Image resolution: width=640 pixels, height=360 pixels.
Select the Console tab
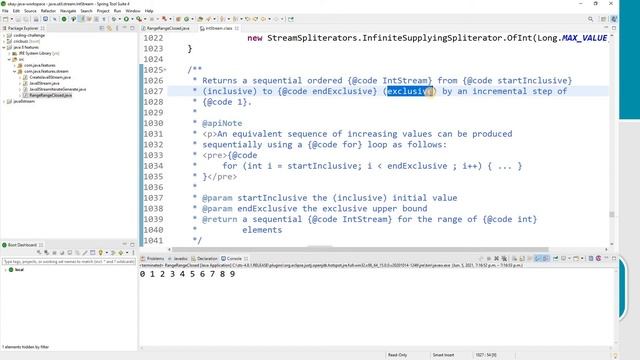point(234,258)
